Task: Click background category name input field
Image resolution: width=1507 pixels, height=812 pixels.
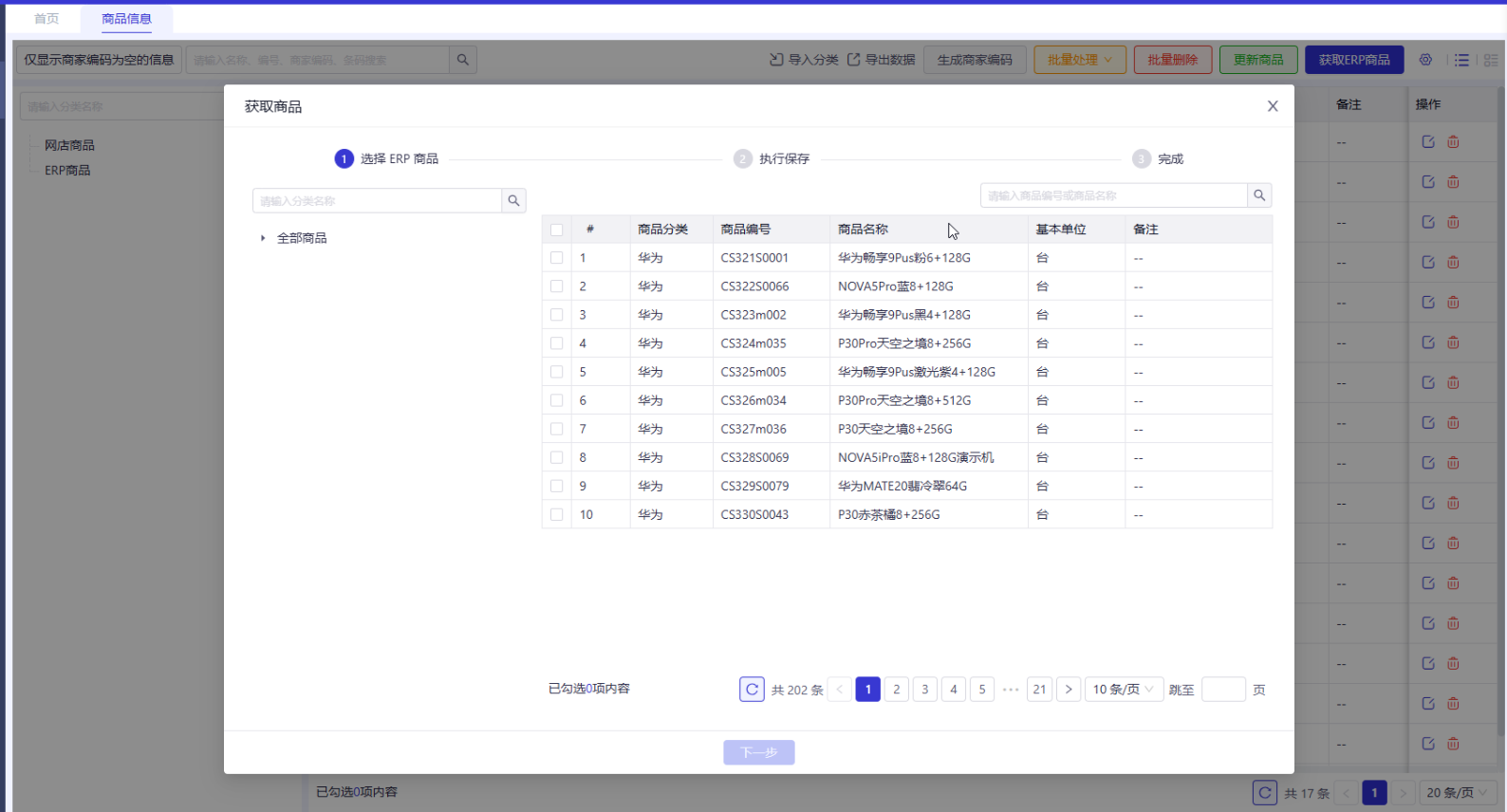Action: click(121, 106)
